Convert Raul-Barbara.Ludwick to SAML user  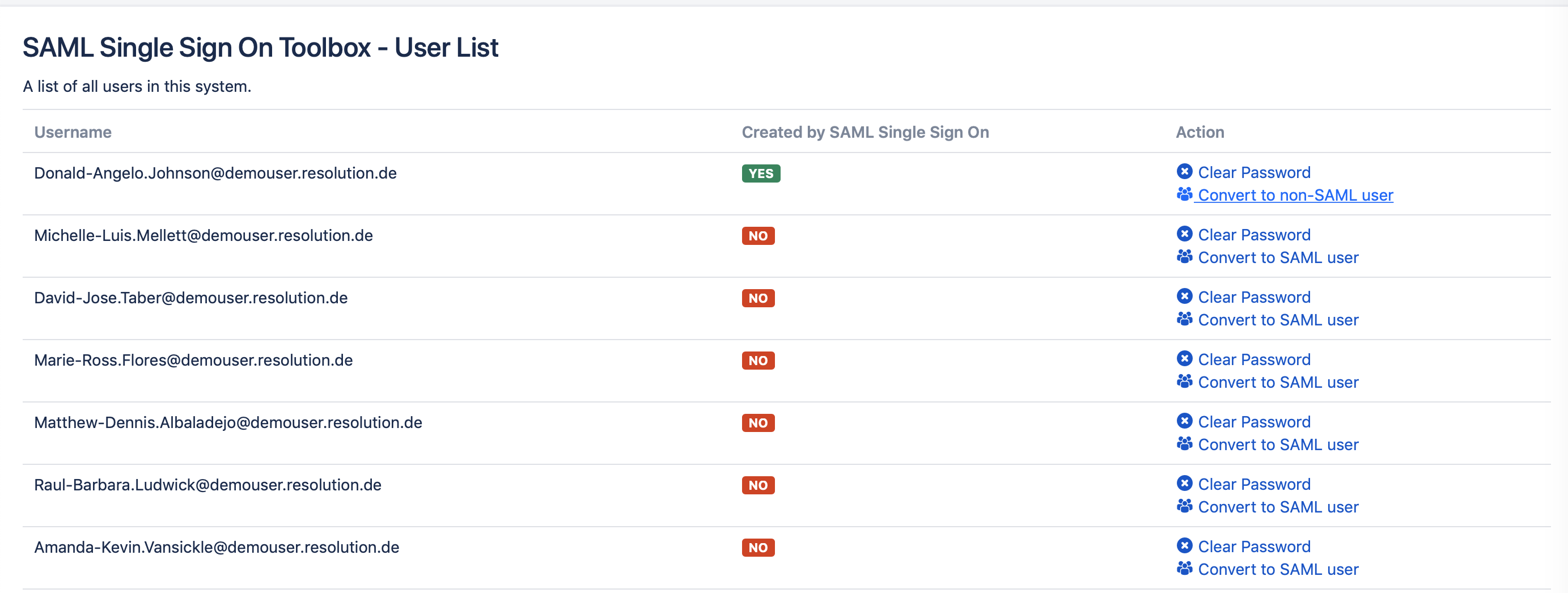(x=1278, y=507)
